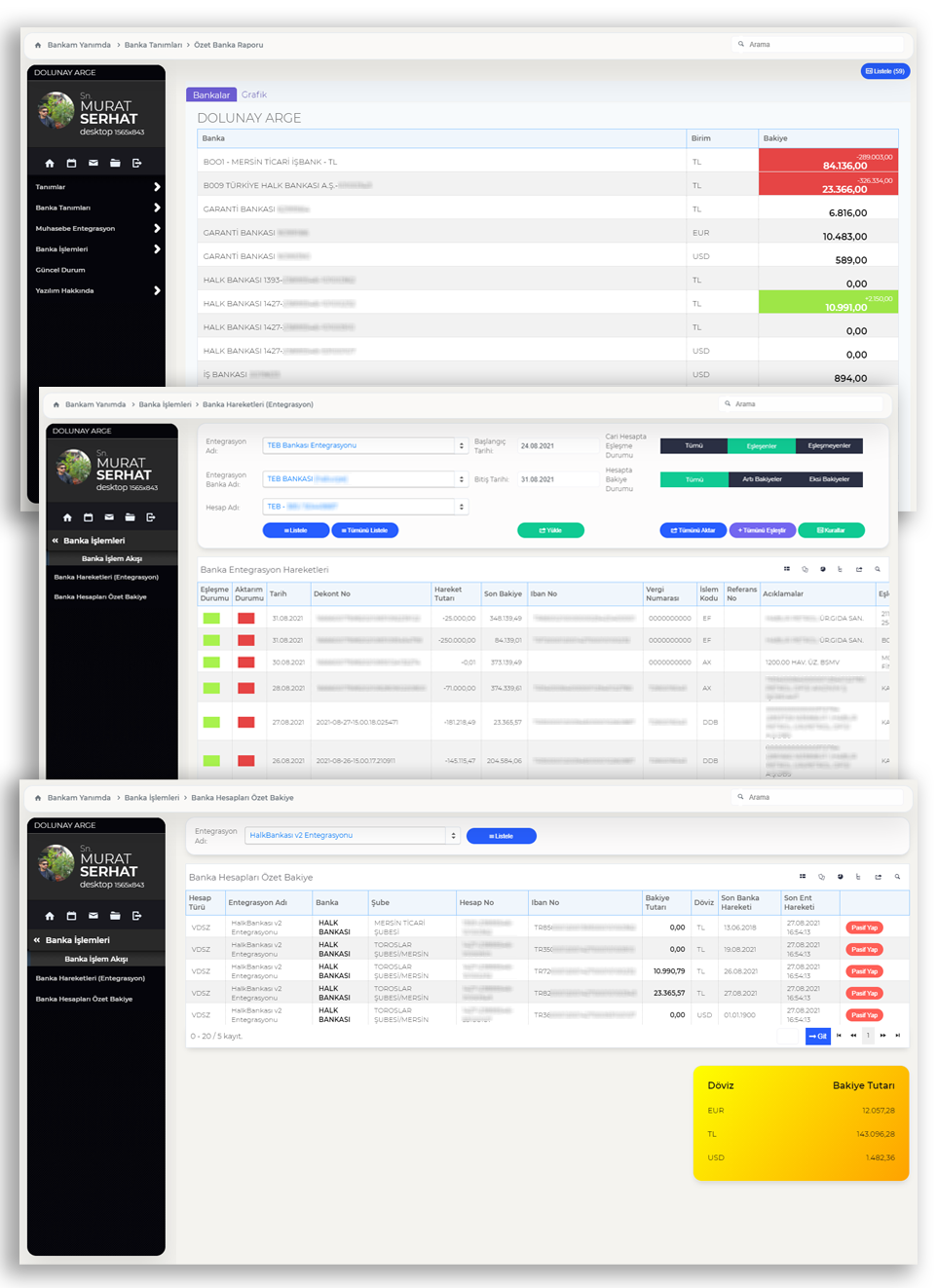Click the mail envelope icon in top sidebar
The height and width of the screenshot is (1288, 937).
click(94, 163)
